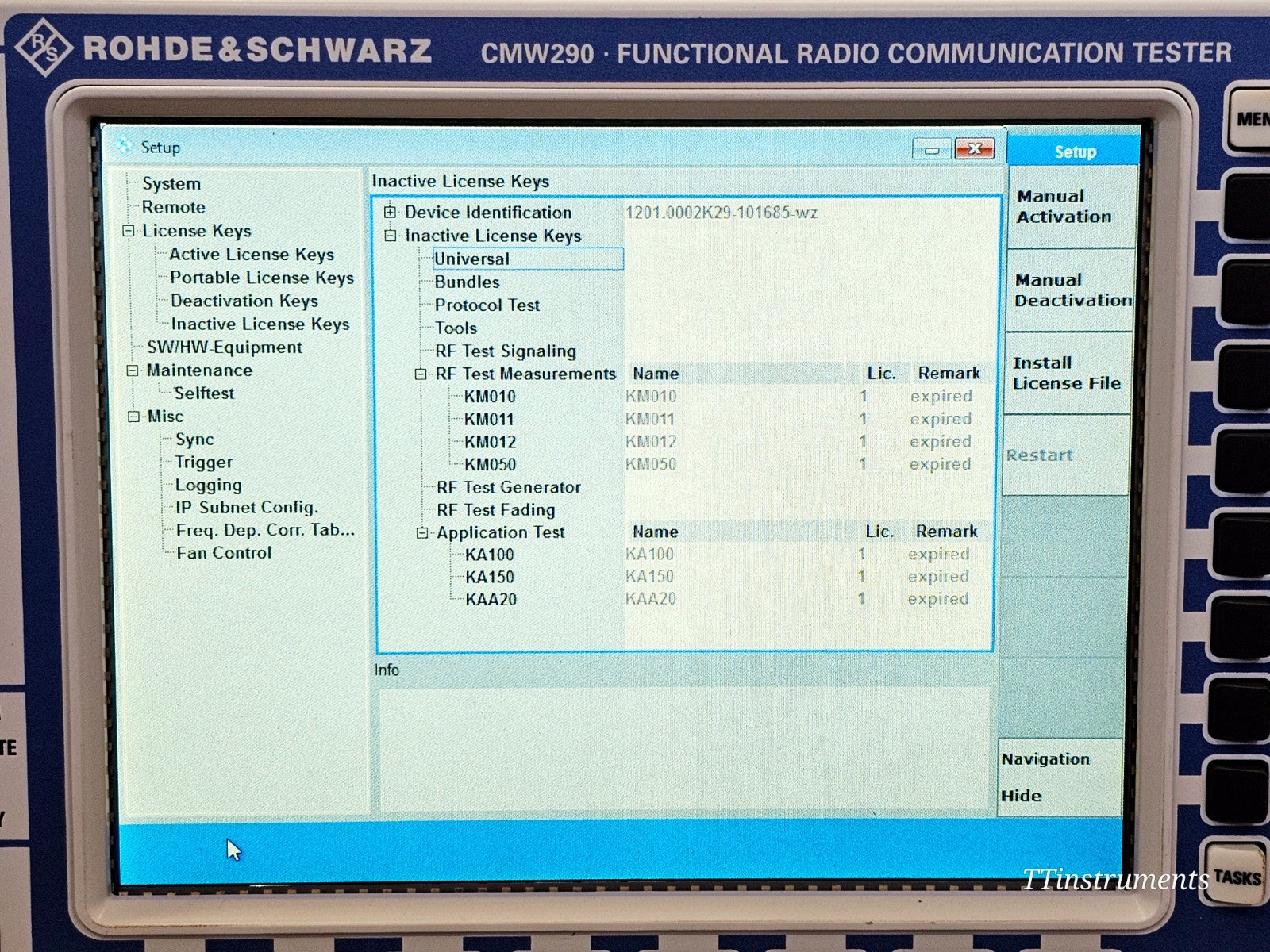This screenshot has width=1270, height=952.
Task: Select SW/HW-Equipment in the sidebar
Action: pyautogui.click(x=223, y=347)
